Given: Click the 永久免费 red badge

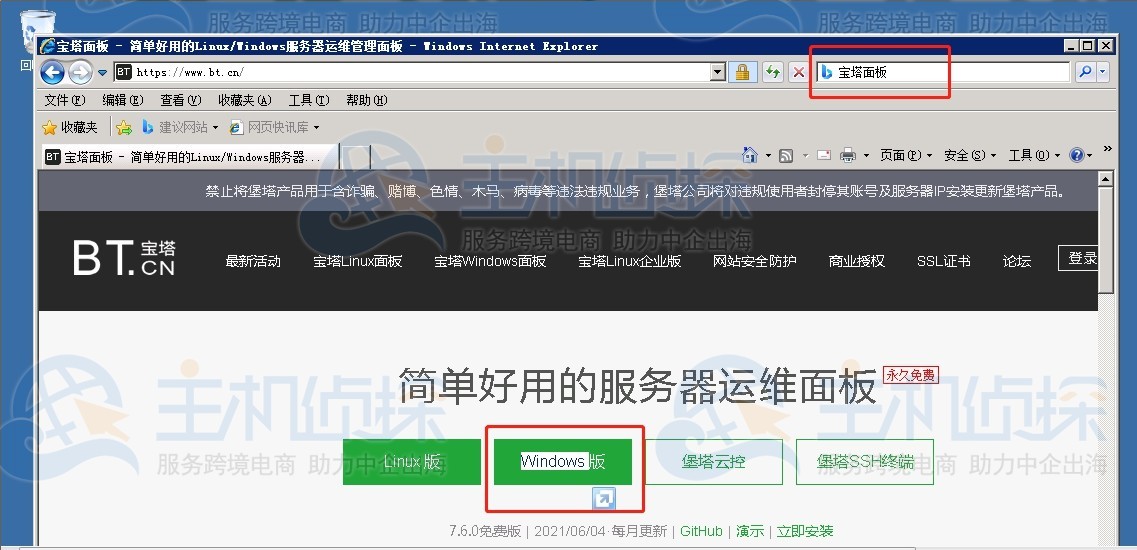Looking at the screenshot, I should (911, 375).
